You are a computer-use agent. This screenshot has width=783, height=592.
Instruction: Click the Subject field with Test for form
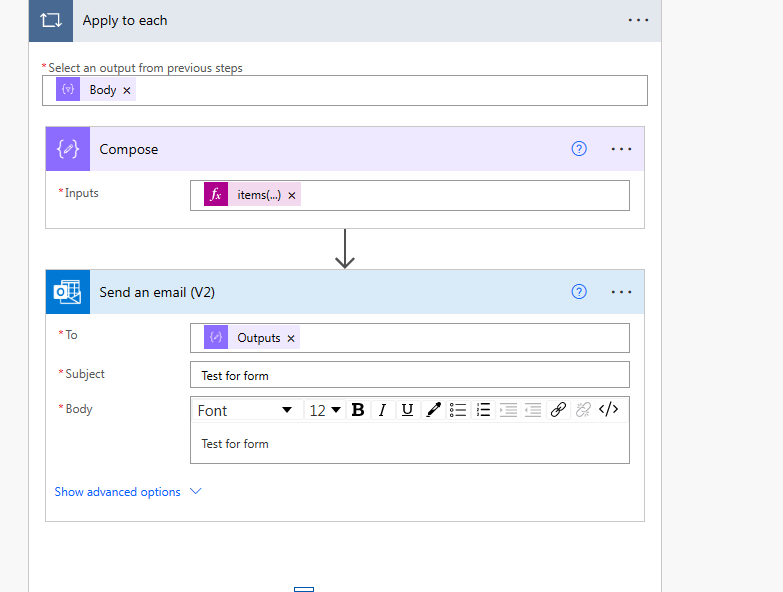coord(409,375)
